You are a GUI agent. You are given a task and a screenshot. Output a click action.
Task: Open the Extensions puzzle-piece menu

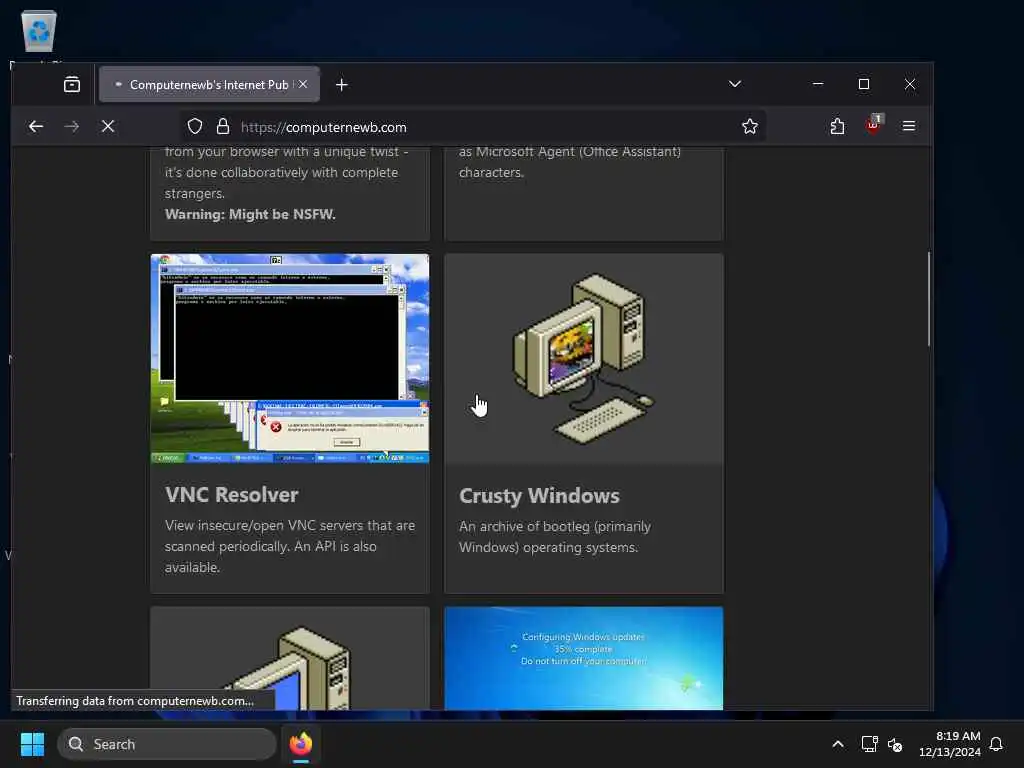(837, 127)
